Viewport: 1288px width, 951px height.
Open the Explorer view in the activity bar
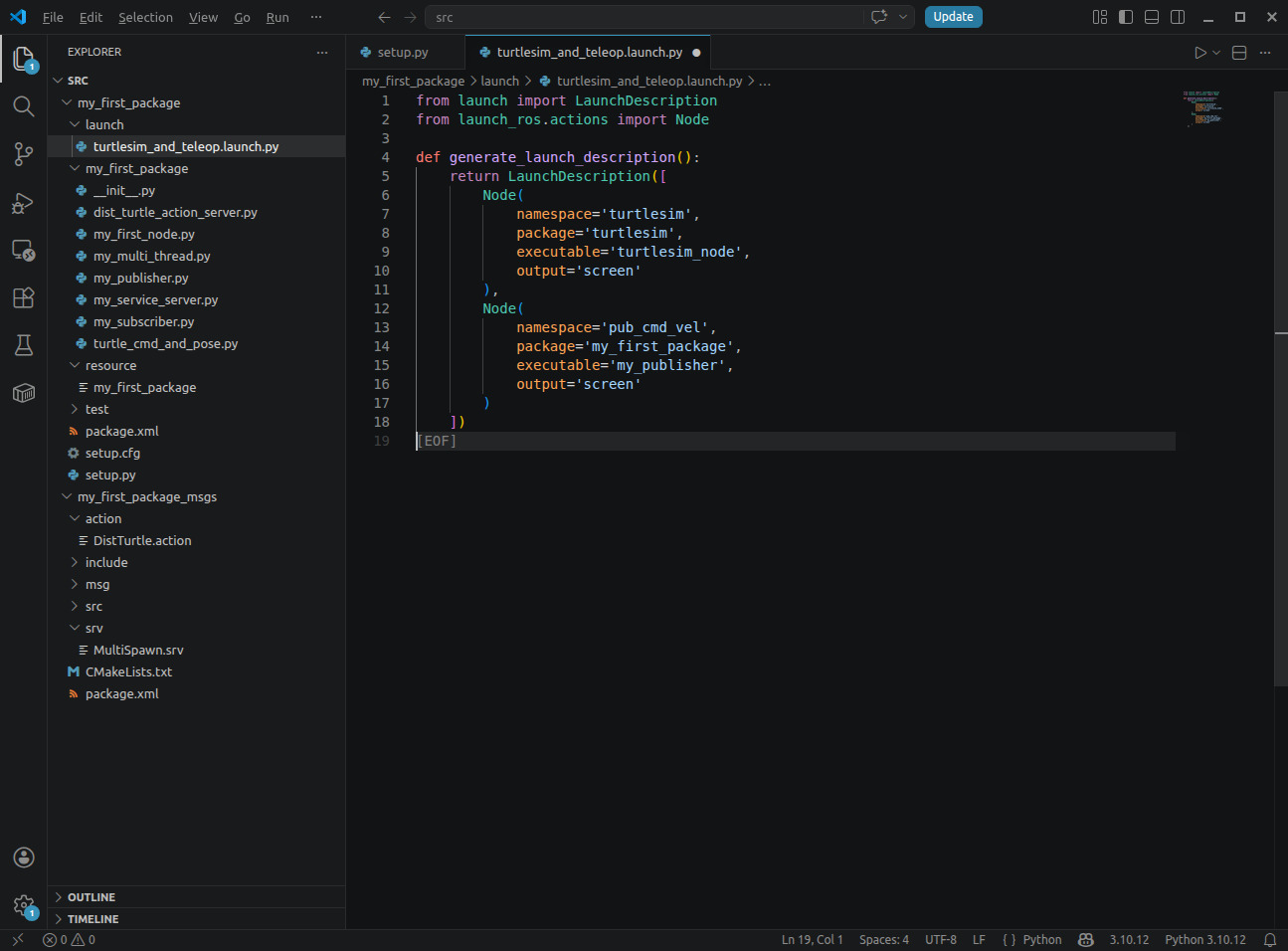pyautogui.click(x=24, y=59)
